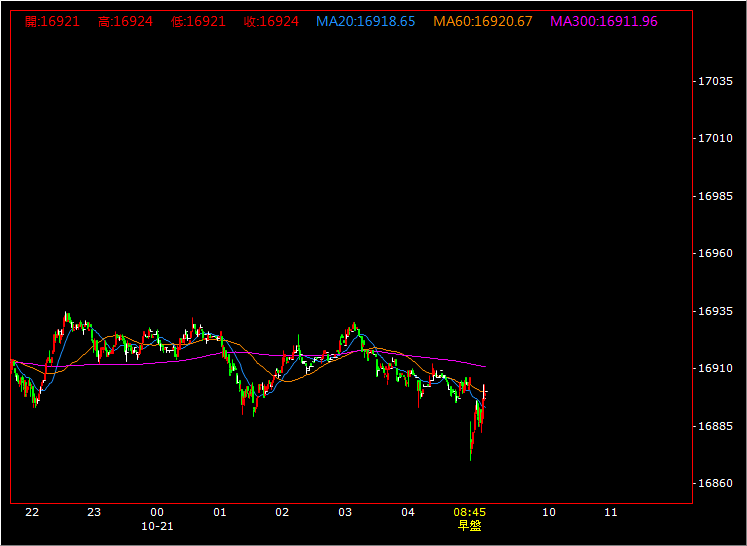Click the yellow 08:45 time marker

(469, 512)
